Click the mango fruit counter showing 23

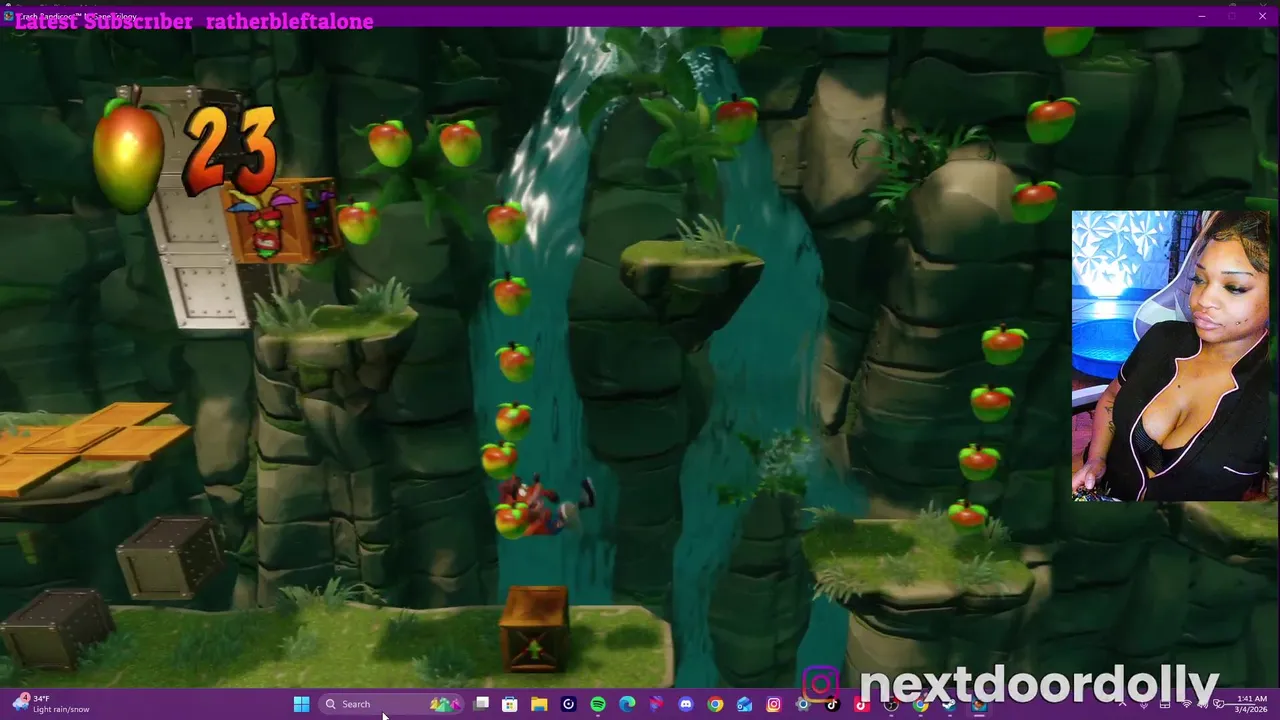click(185, 148)
